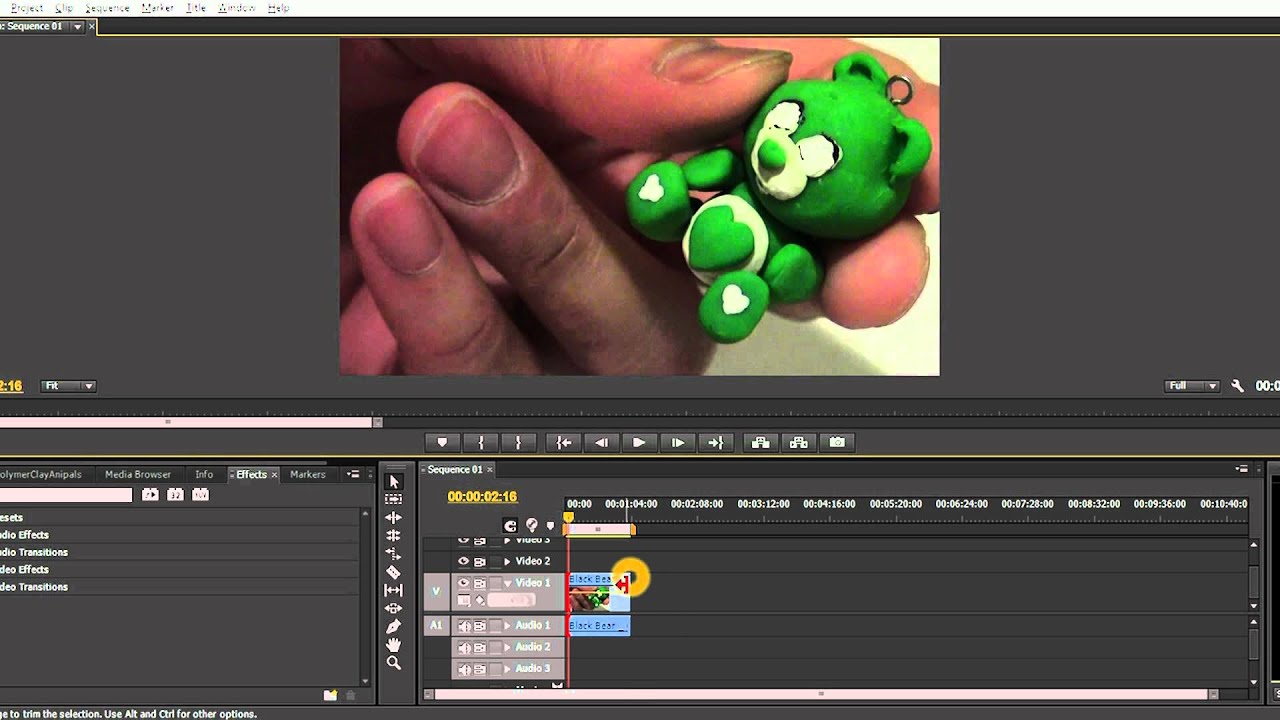Collapse the Video 1 track

click(507, 583)
